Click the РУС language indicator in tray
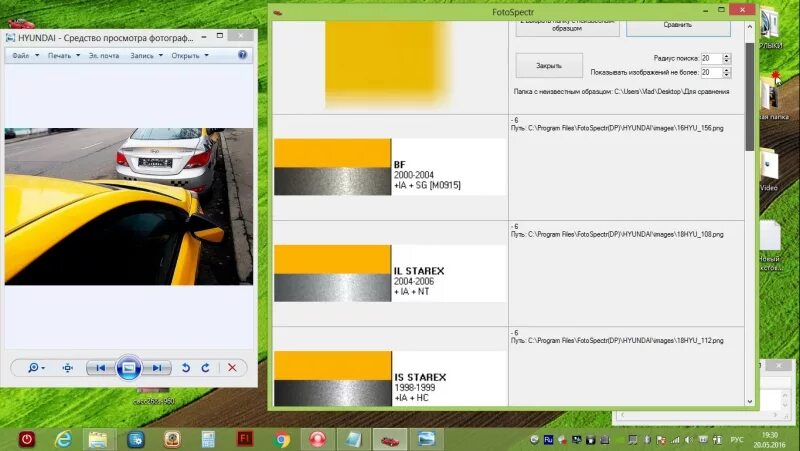This screenshot has width=800, height=451. (737, 440)
